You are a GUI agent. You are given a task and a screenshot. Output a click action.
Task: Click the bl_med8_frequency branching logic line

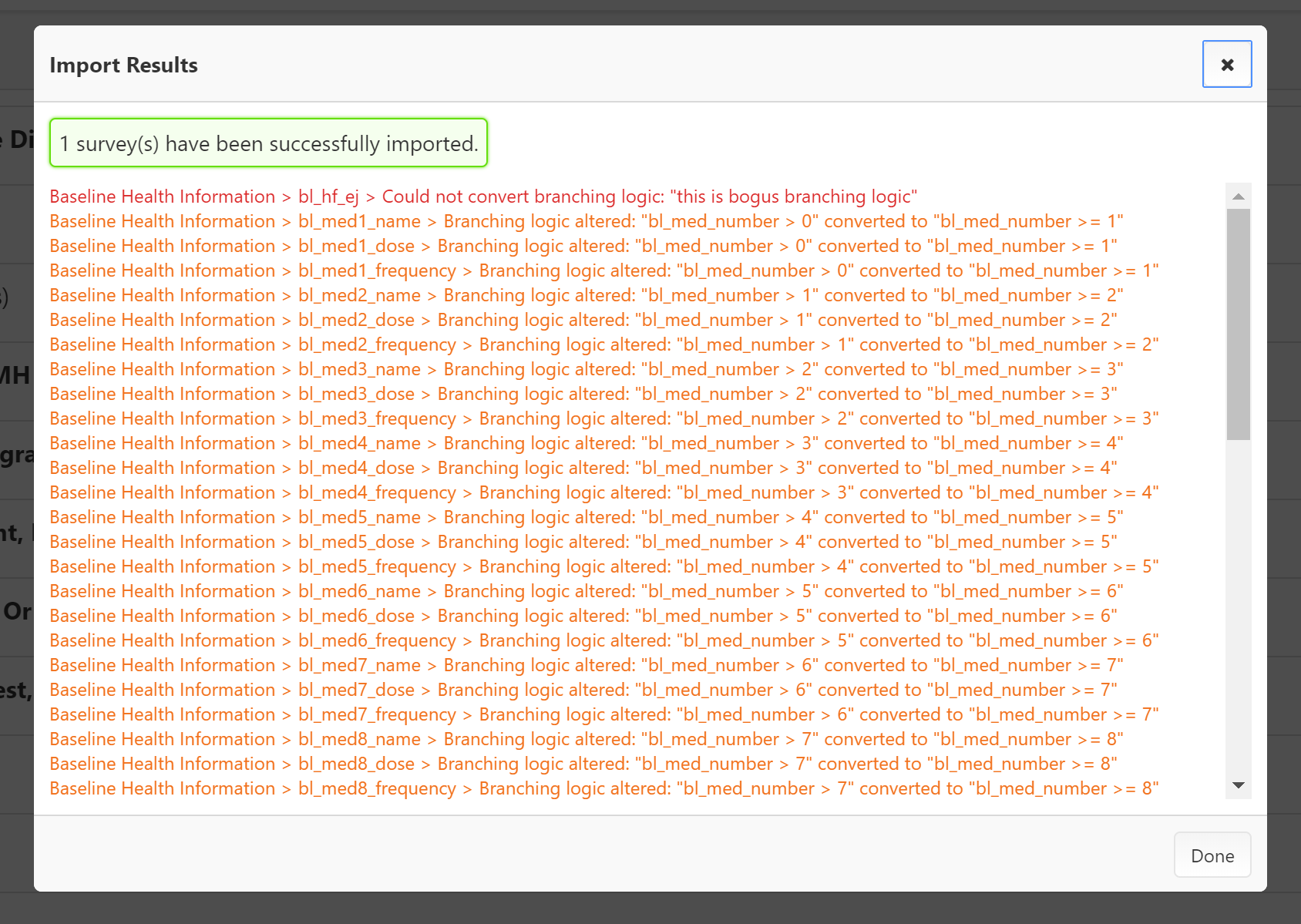click(603, 789)
